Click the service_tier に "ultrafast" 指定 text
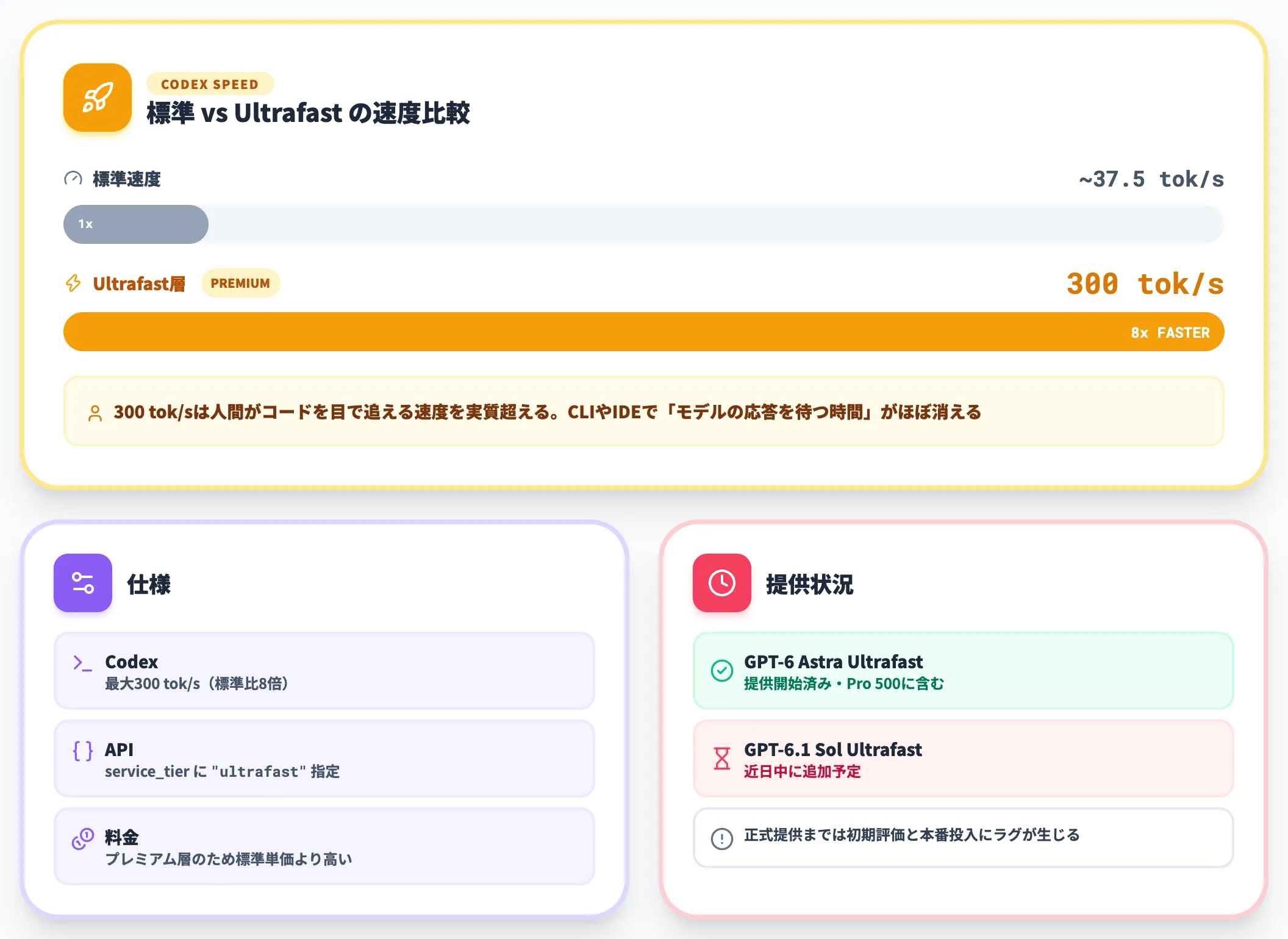The image size is (1288, 939). pyautogui.click(x=222, y=772)
